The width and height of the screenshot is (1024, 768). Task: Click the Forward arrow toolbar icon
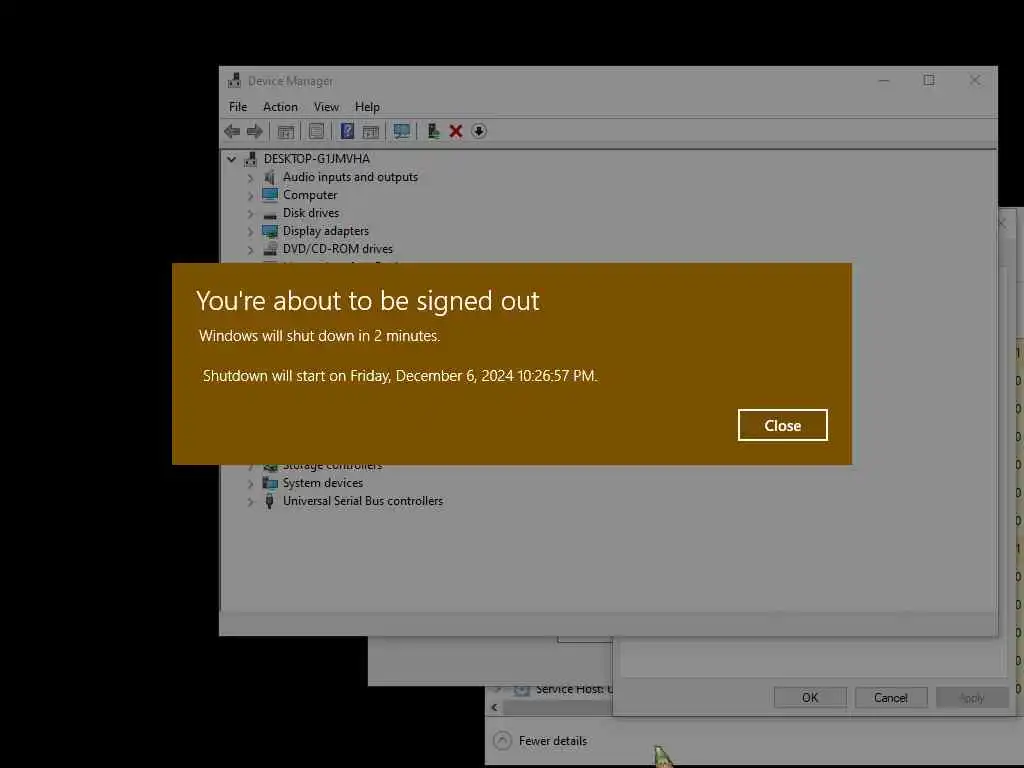[x=255, y=131]
